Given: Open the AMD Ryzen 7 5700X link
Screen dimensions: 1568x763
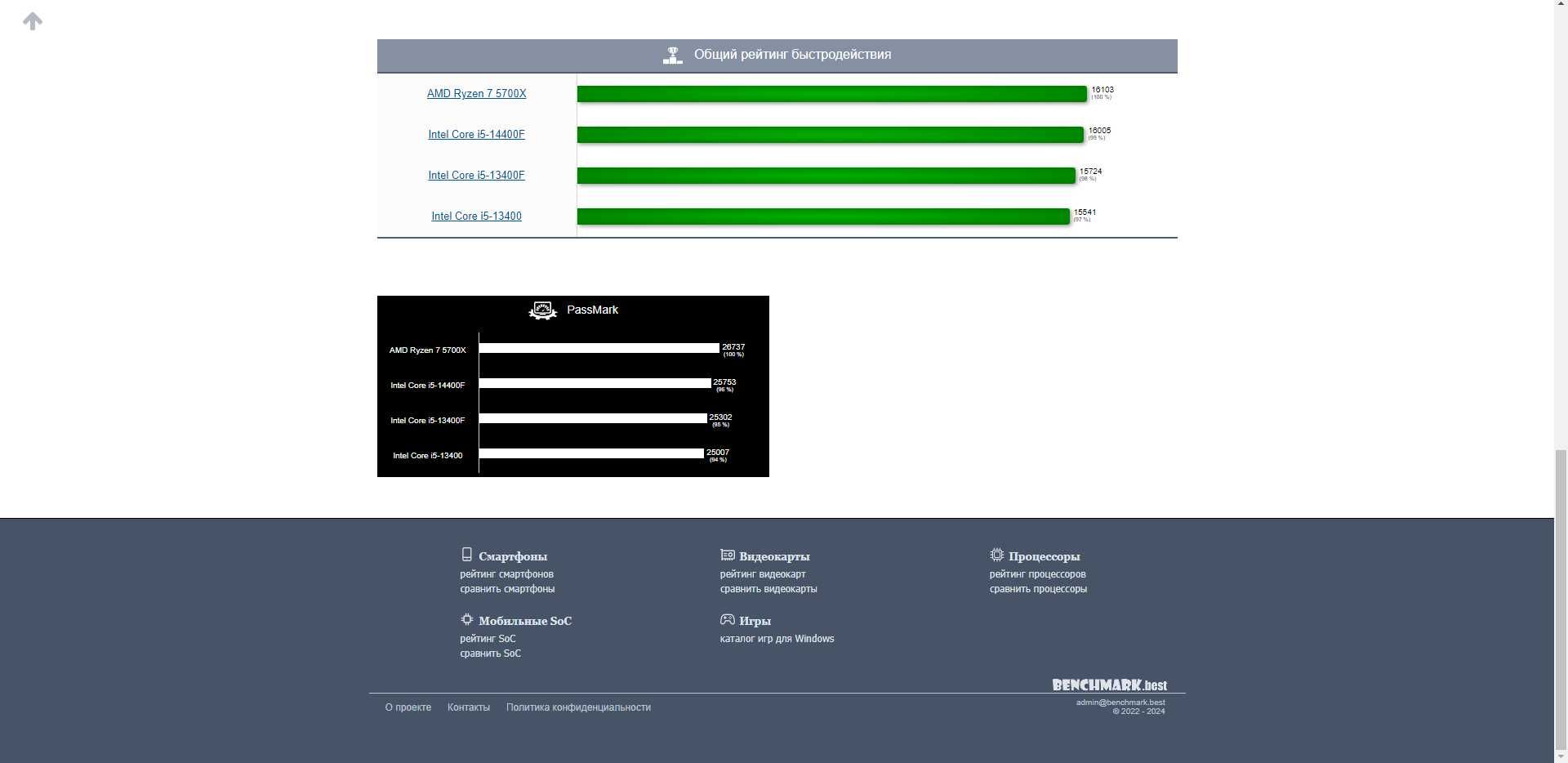Looking at the screenshot, I should tap(476, 93).
